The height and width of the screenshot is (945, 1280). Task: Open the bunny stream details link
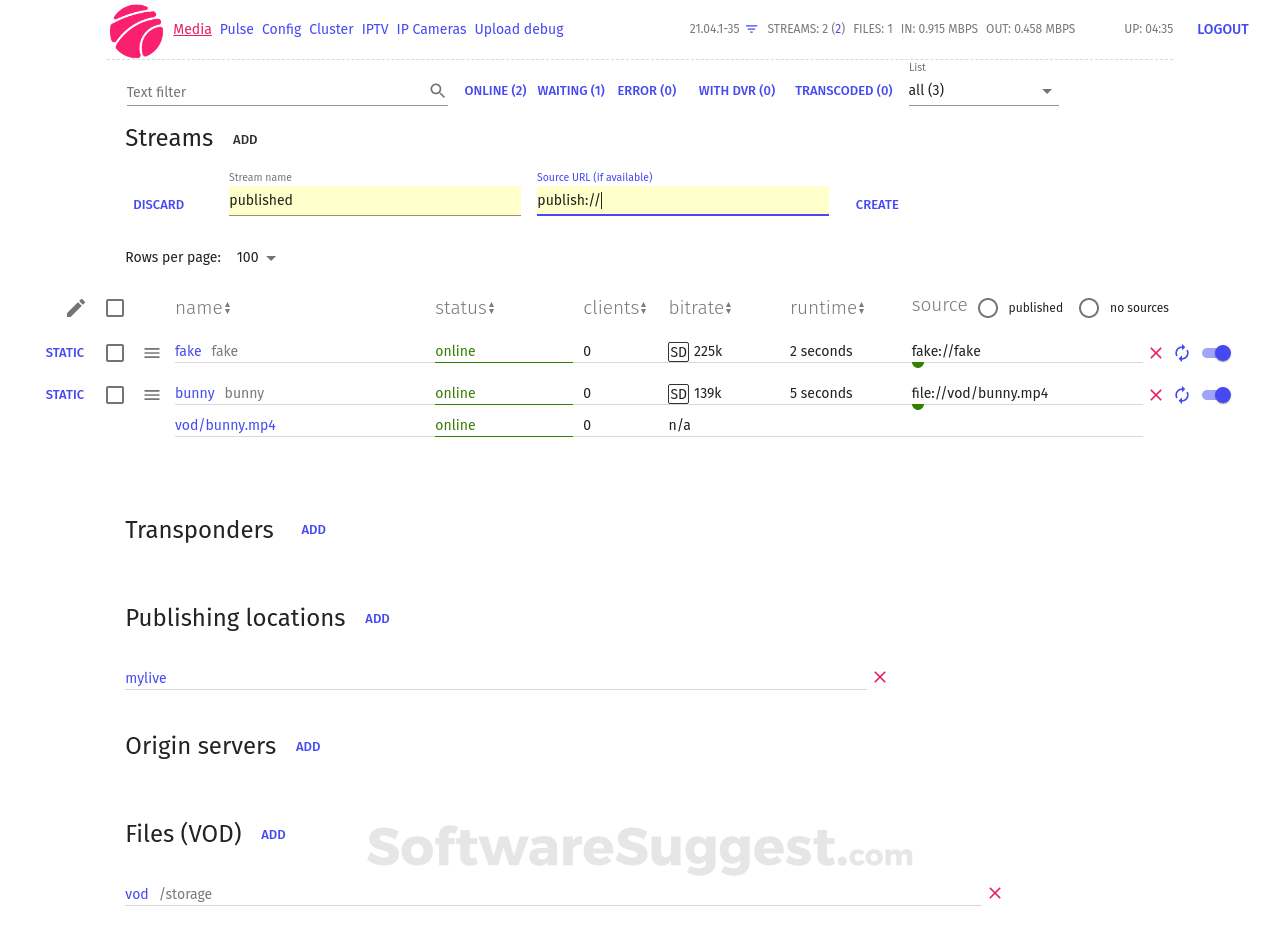[x=194, y=393]
